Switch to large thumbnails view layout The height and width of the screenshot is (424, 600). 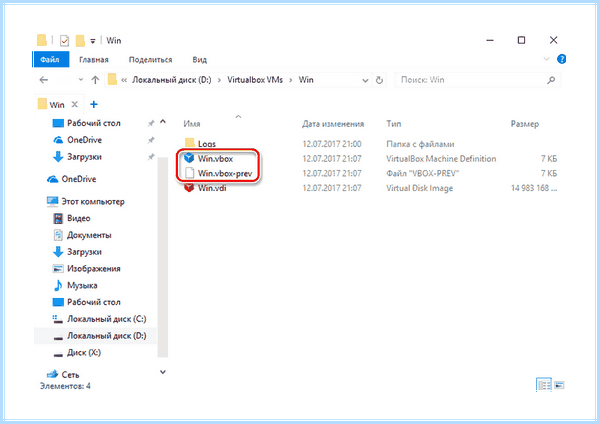tap(559, 385)
